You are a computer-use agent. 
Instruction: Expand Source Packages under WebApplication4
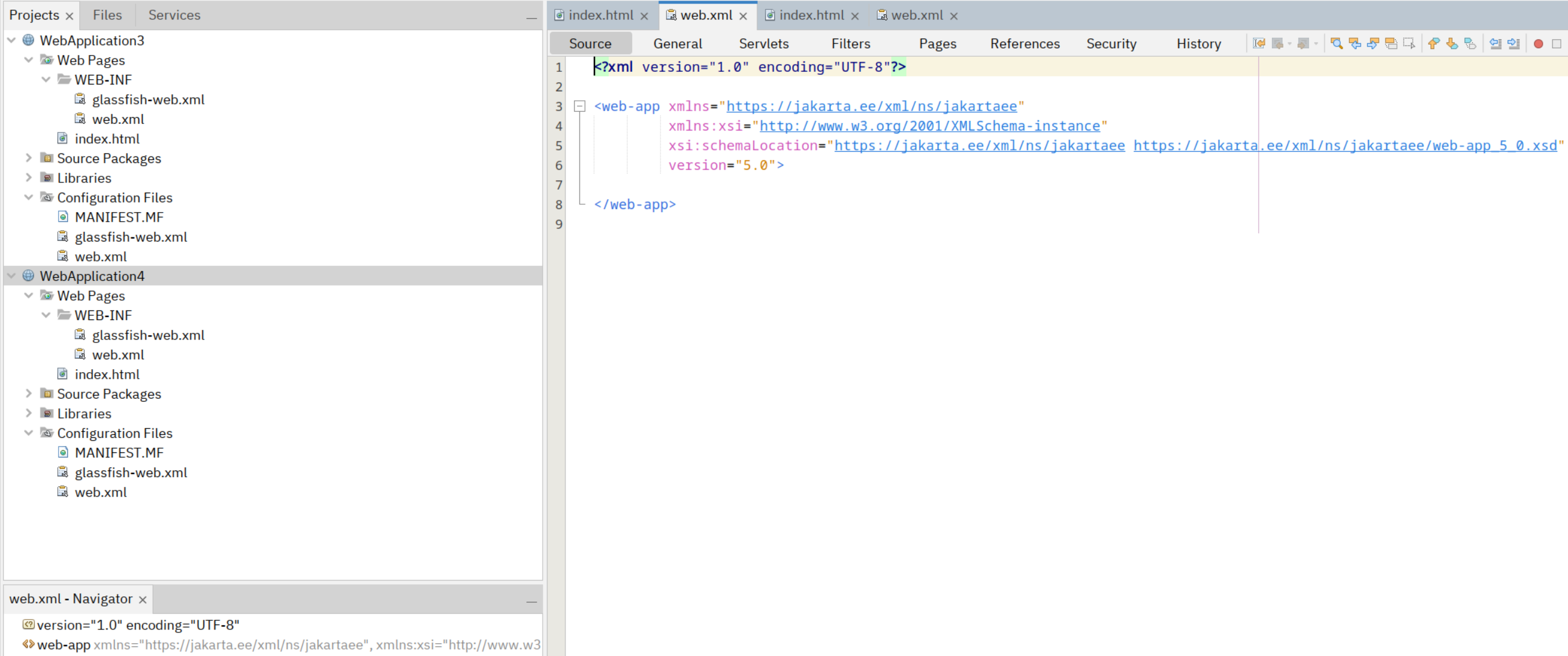28,394
